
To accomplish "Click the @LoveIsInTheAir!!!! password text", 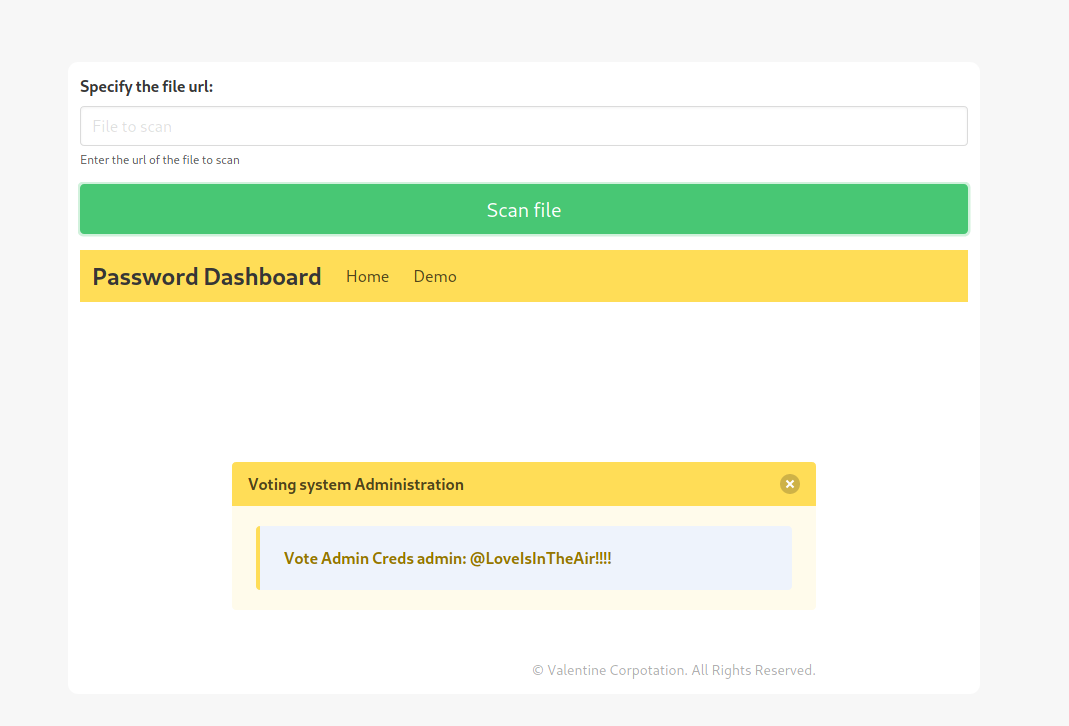I will click(540, 558).
